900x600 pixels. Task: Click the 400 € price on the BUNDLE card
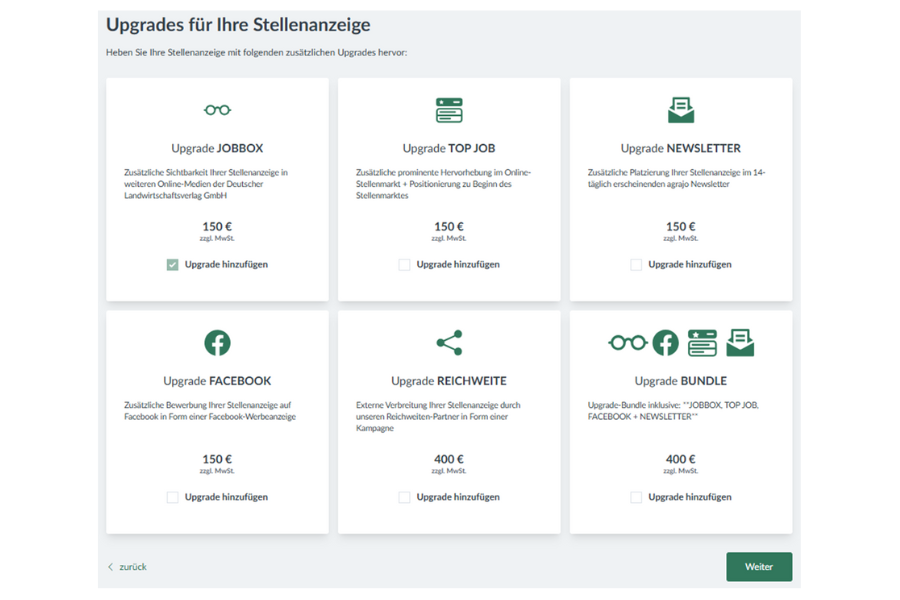point(681,459)
